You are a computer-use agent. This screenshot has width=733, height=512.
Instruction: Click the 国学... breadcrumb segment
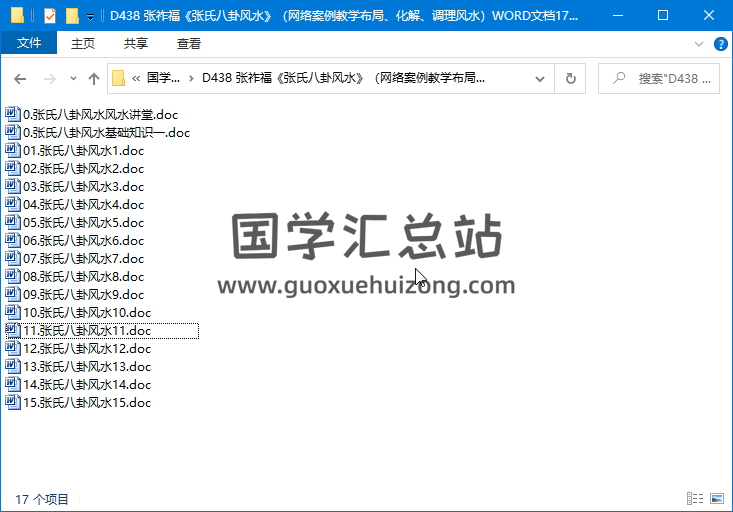pyautogui.click(x=163, y=78)
